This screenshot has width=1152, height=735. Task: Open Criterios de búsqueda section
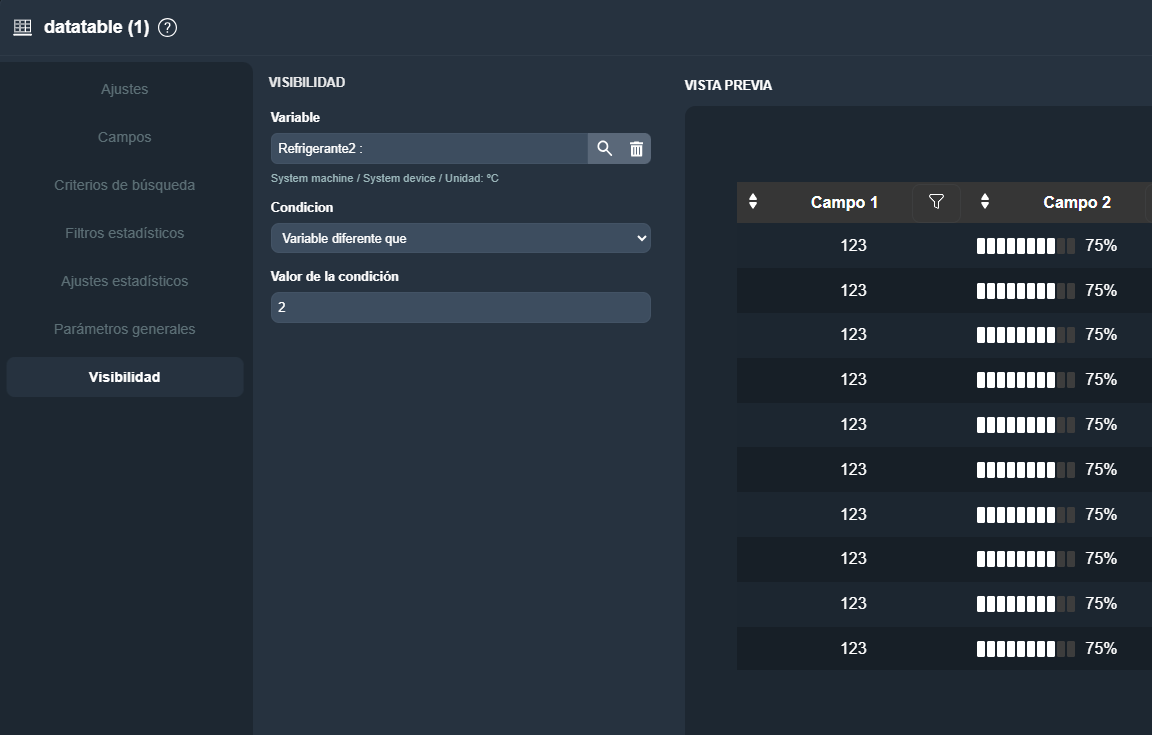(125, 185)
